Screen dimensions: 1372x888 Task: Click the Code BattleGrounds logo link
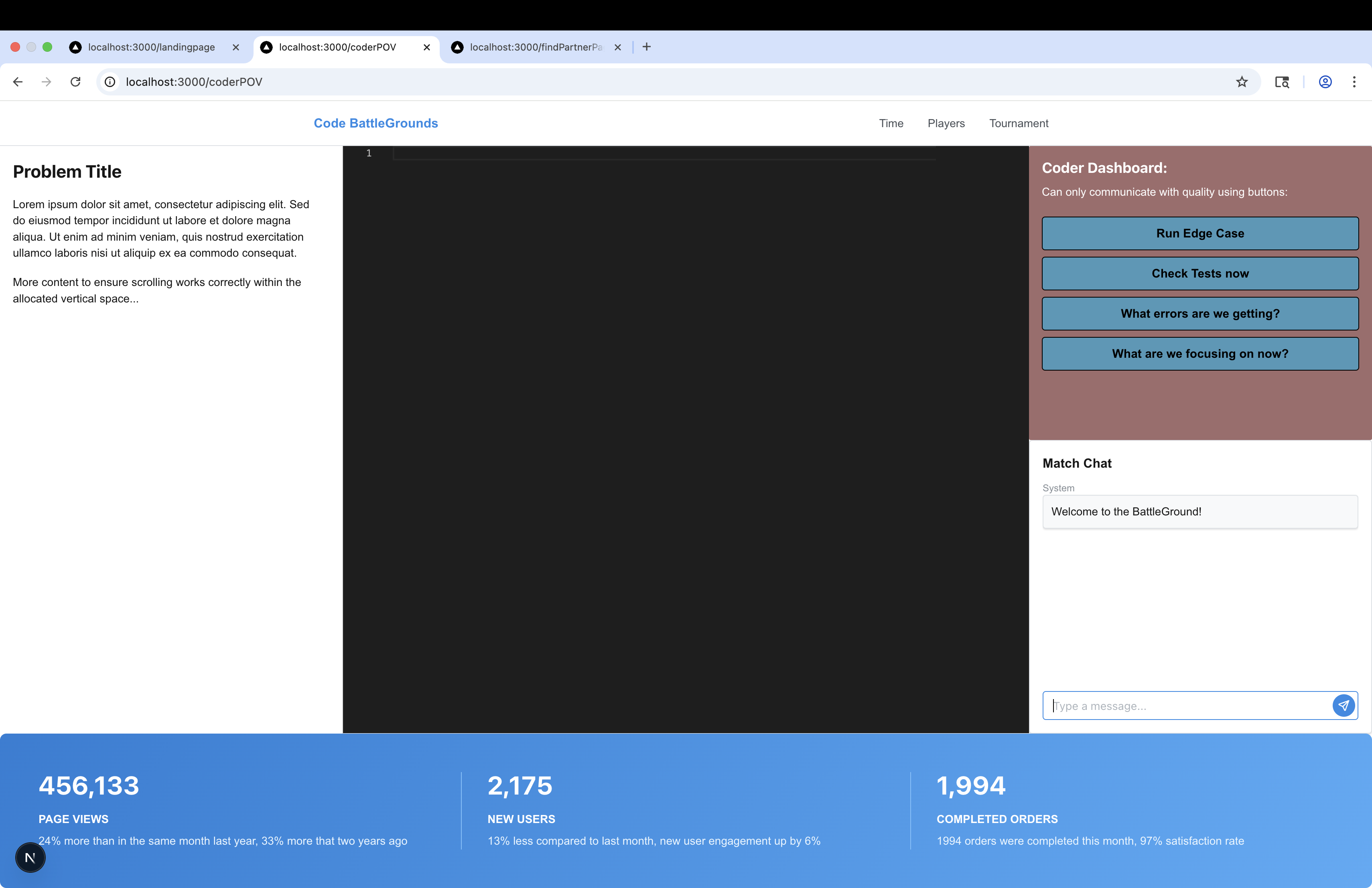(376, 123)
